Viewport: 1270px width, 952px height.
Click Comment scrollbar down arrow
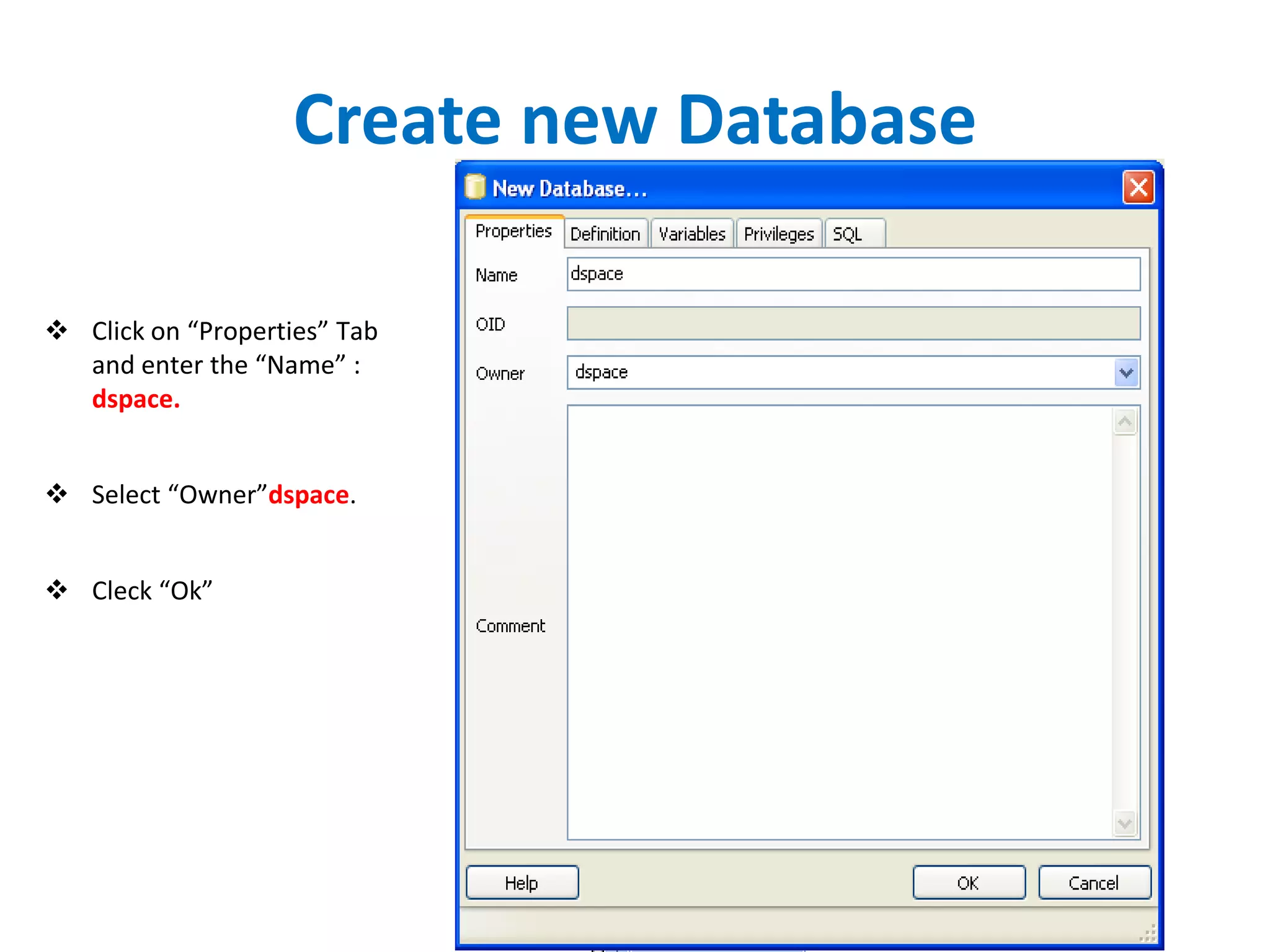1125,823
